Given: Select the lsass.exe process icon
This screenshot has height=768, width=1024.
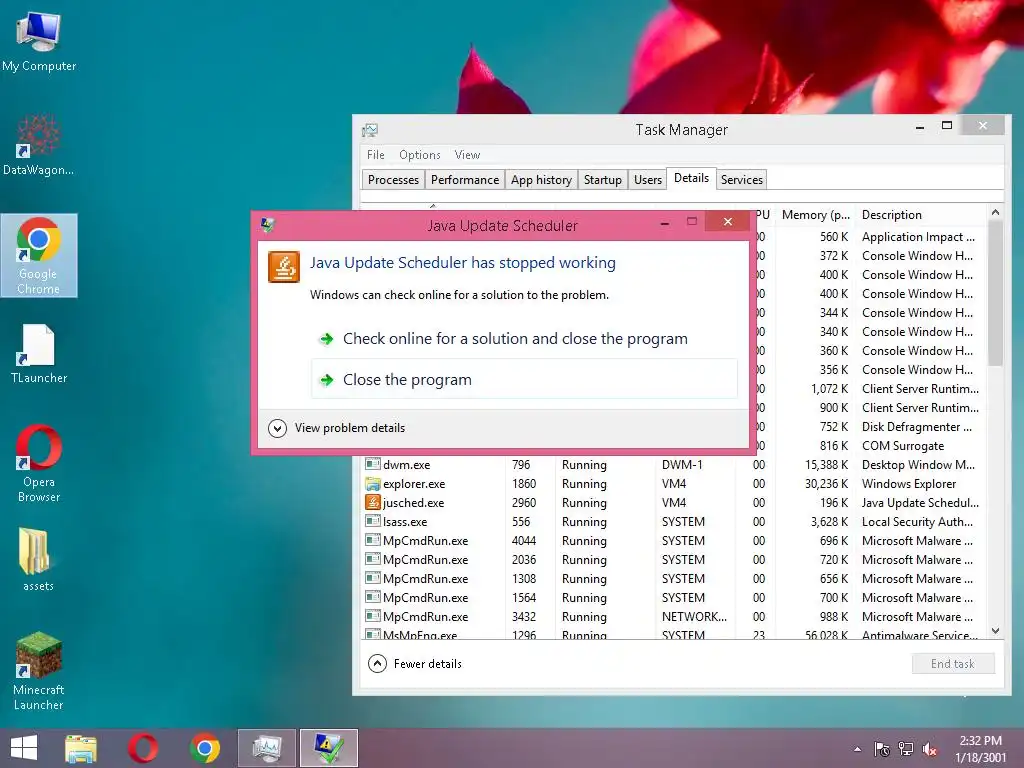Looking at the screenshot, I should click(x=373, y=521).
